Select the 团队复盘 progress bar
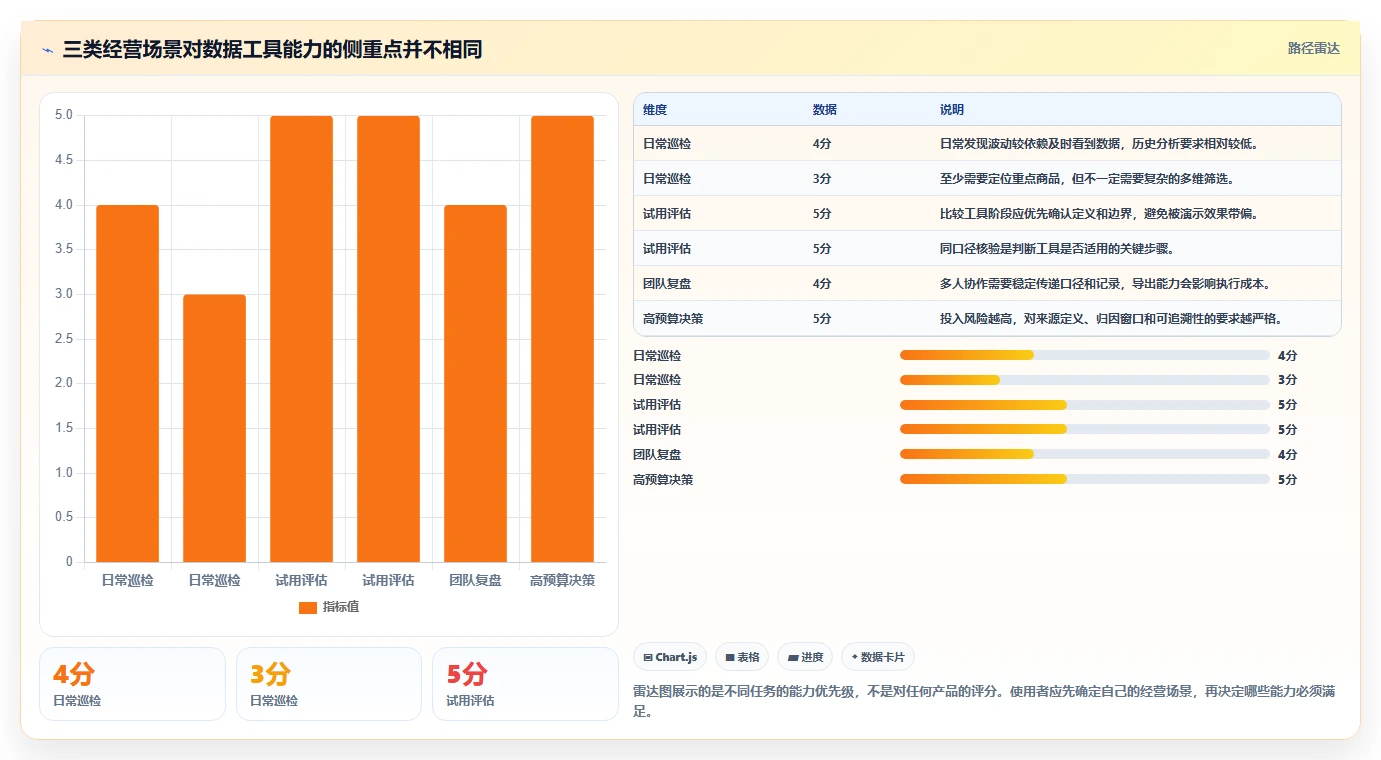1381x760 pixels. [x=1085, y=454]
